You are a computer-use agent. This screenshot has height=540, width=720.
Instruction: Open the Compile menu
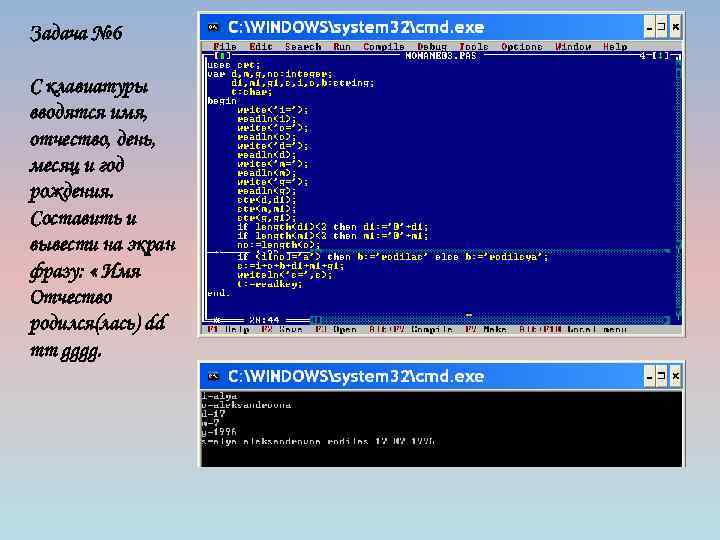(x=383, y=46)
